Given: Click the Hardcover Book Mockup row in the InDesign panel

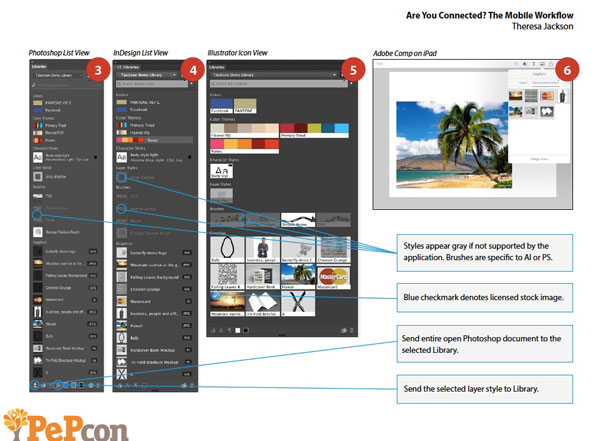Looking at the screenshot, I should (x=154, y=350).
